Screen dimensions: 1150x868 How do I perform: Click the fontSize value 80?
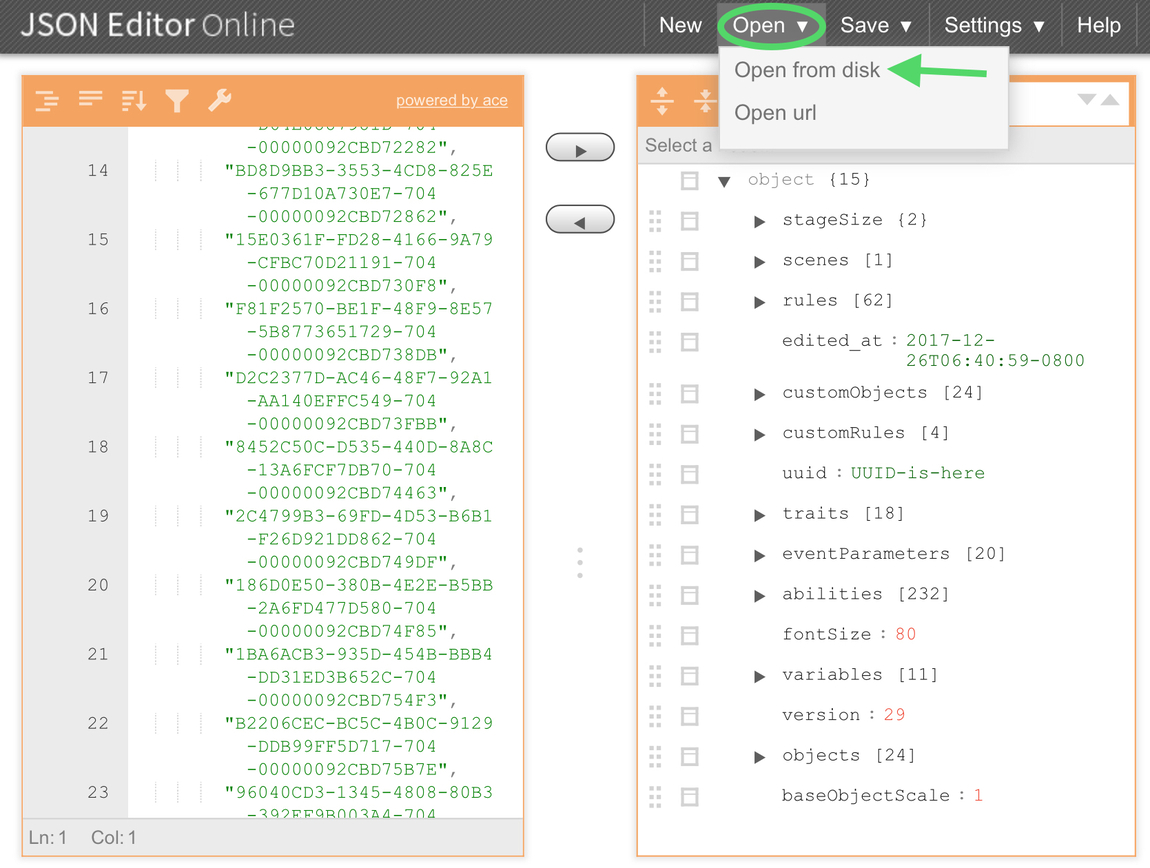pos(905,635)
